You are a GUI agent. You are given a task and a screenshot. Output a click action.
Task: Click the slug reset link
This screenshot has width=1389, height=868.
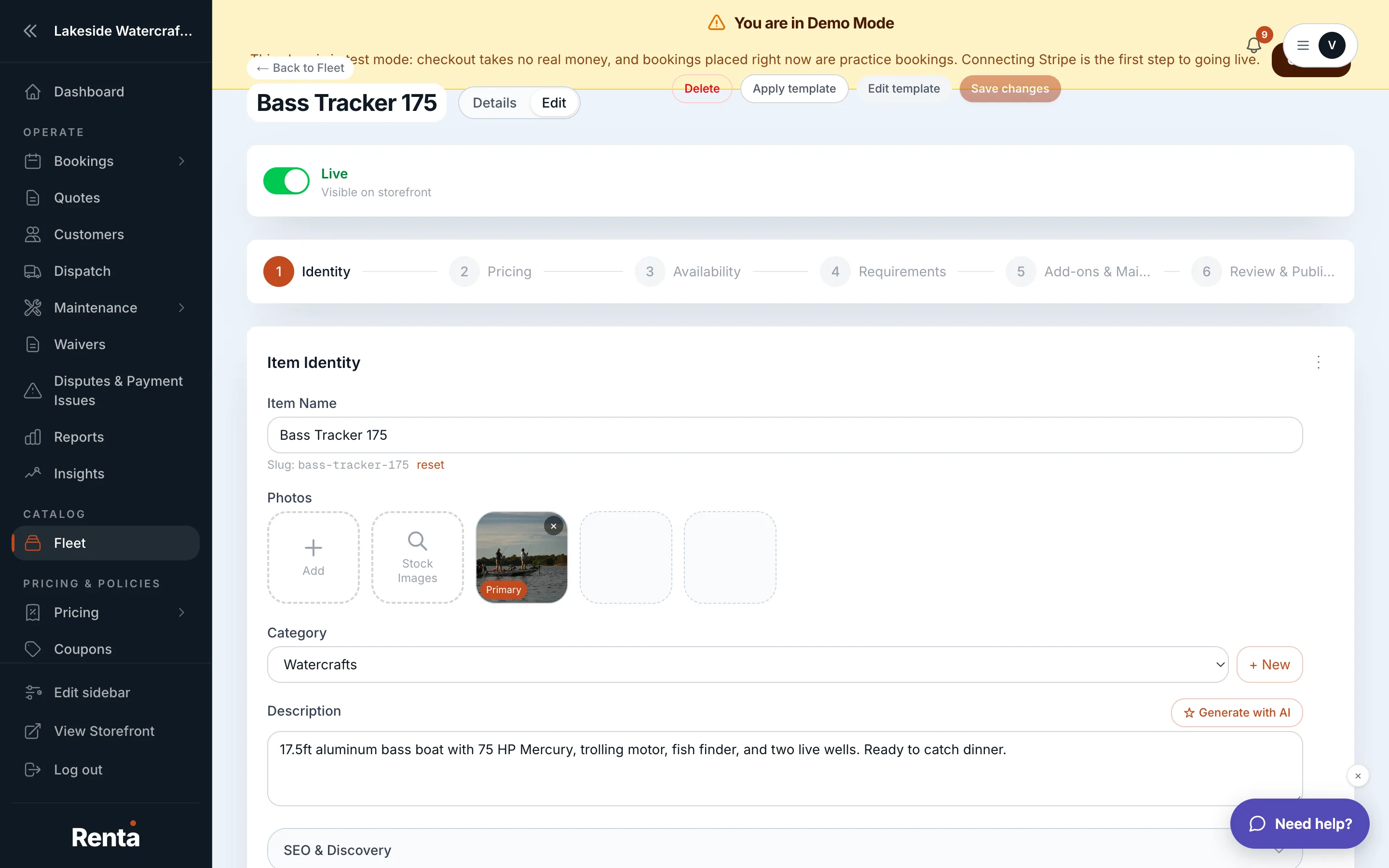pos(430,465)
